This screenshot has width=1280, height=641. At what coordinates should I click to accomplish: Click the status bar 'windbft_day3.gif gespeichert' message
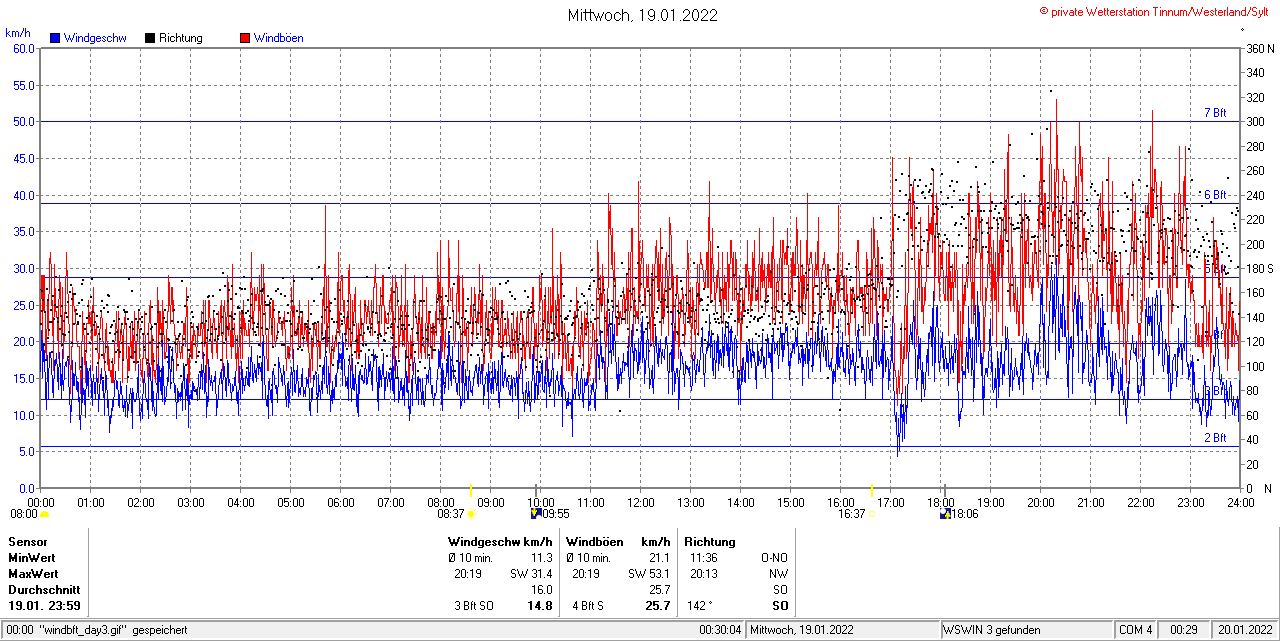point(112,630)
